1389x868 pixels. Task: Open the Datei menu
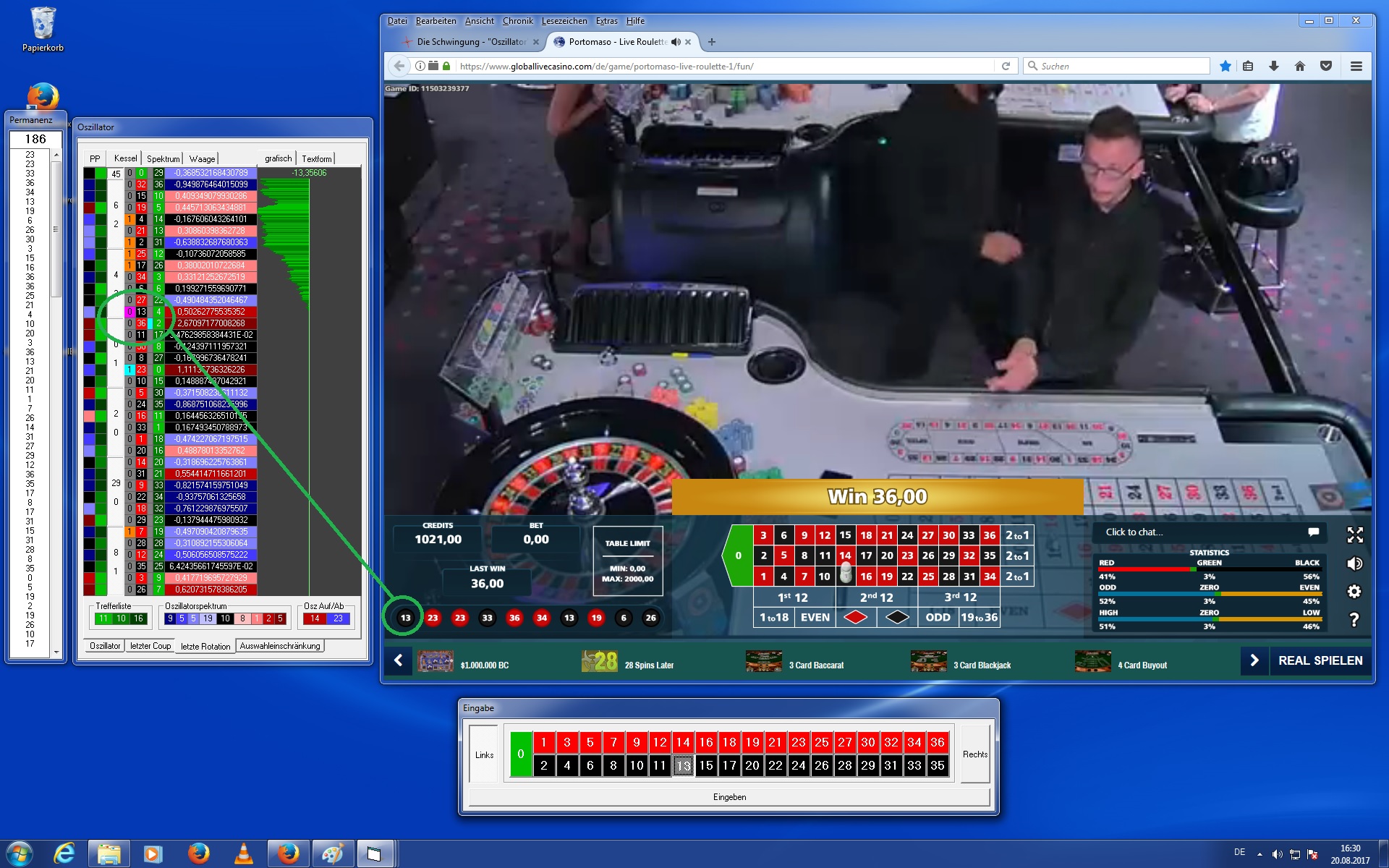point(397,21)
